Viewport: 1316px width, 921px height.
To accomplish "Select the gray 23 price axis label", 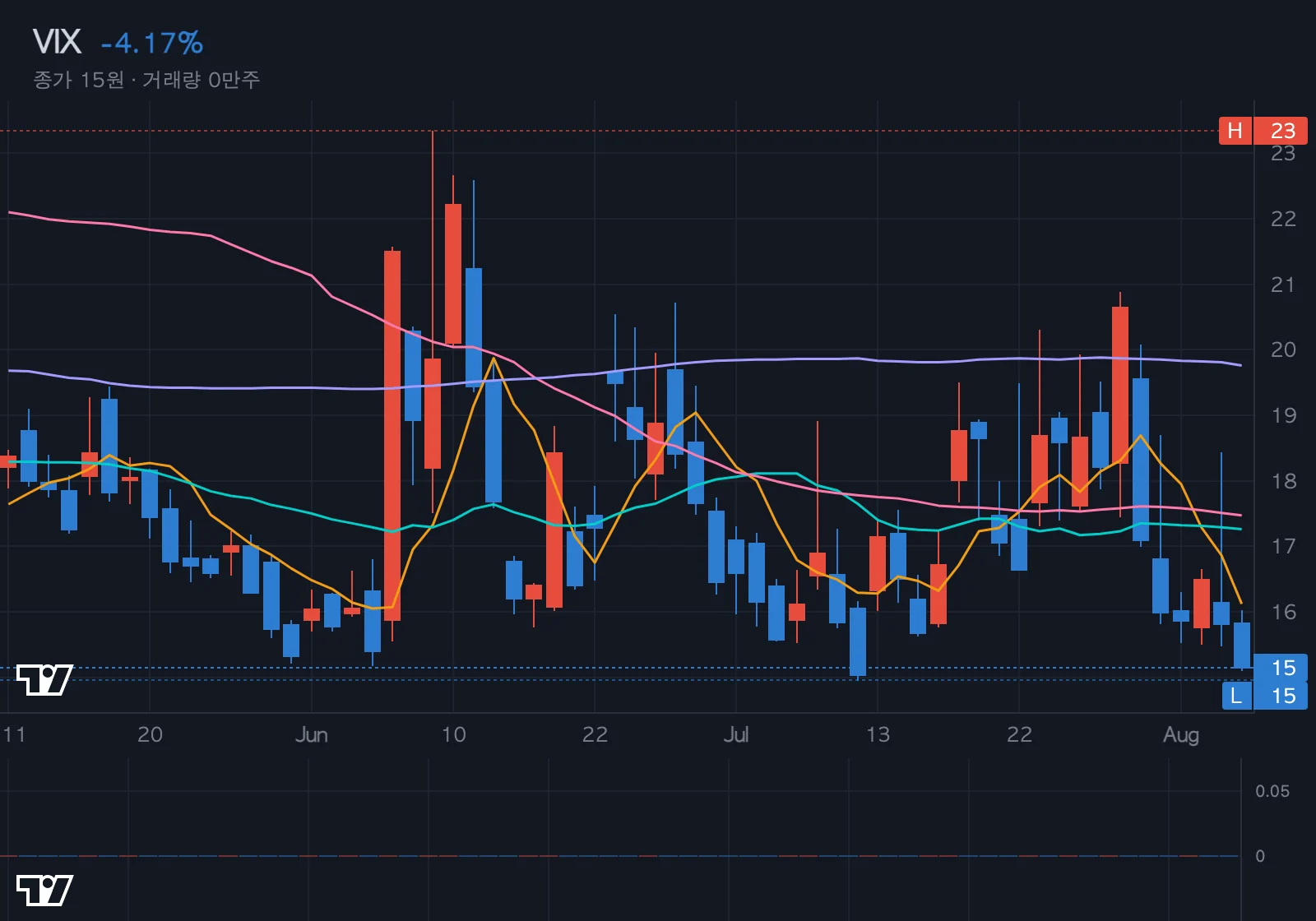I will pyautogui.click(x=1283, y=154).
